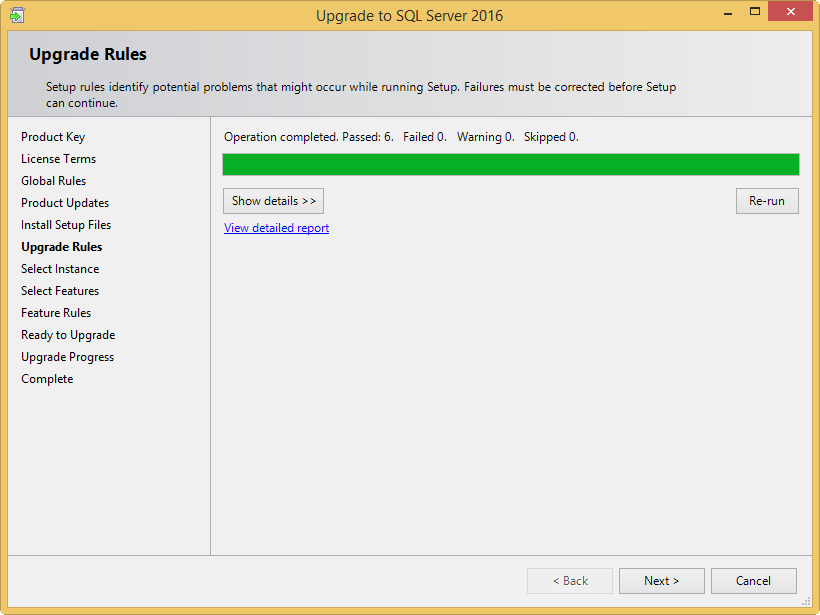Re-run the upgrade rules check

(x=767, y=201)
